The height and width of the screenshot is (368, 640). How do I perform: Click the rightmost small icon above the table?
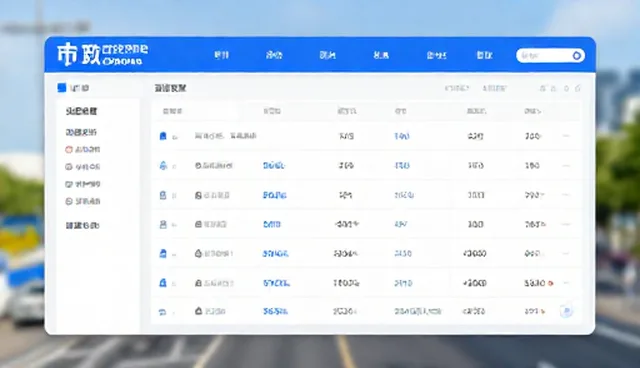click(578, 88)
